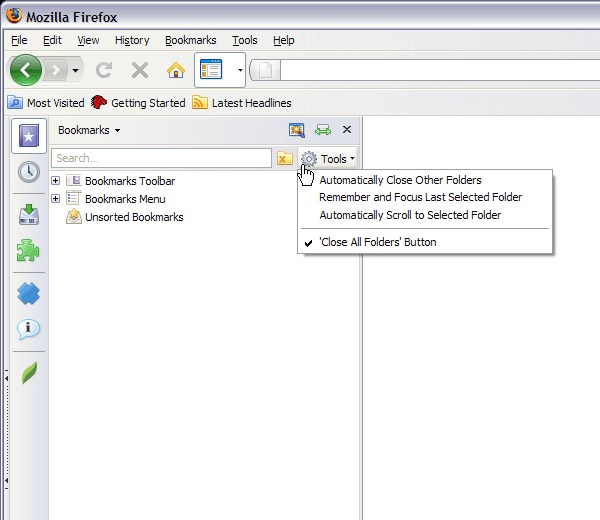Click the green leaf sidebar icon

coord(29,373)
